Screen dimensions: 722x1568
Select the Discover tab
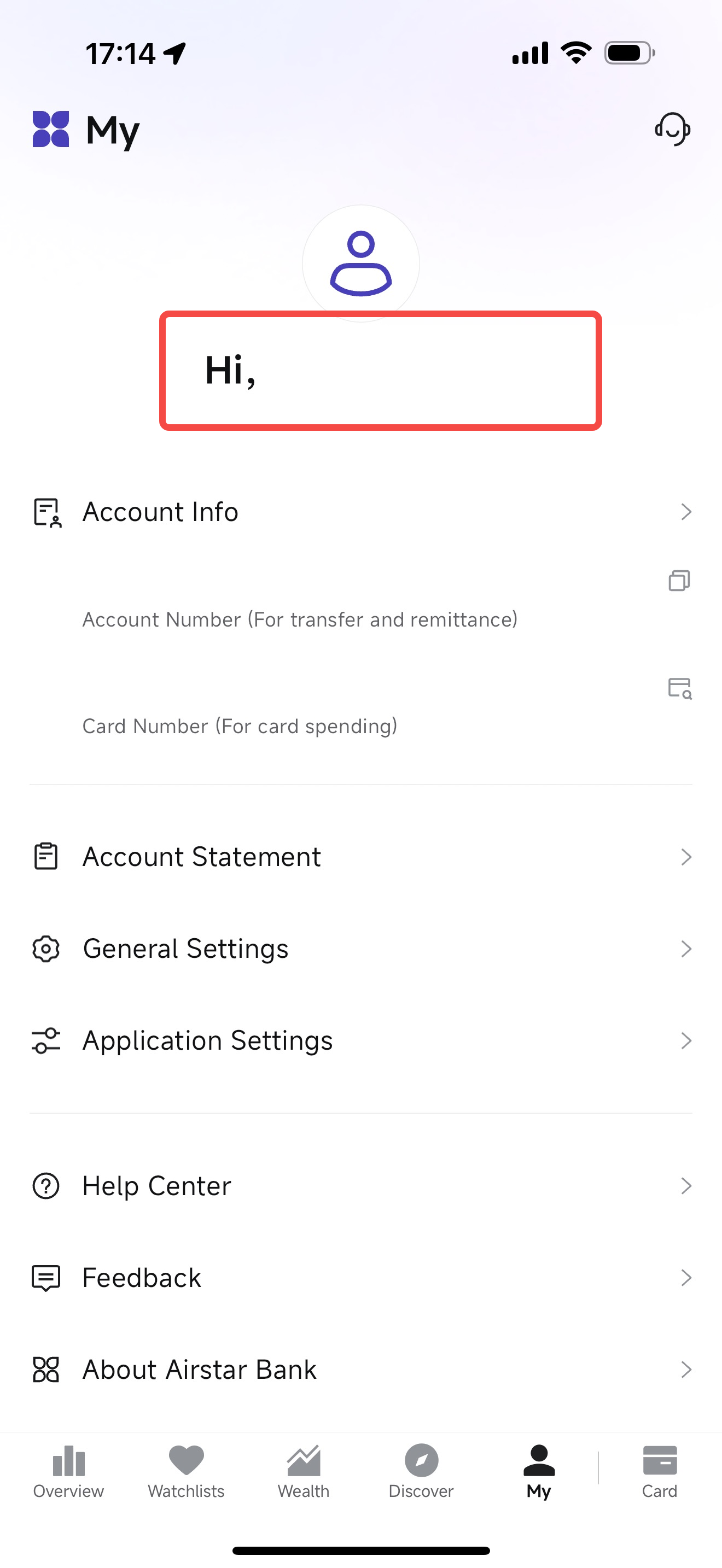click(421, 1471)
